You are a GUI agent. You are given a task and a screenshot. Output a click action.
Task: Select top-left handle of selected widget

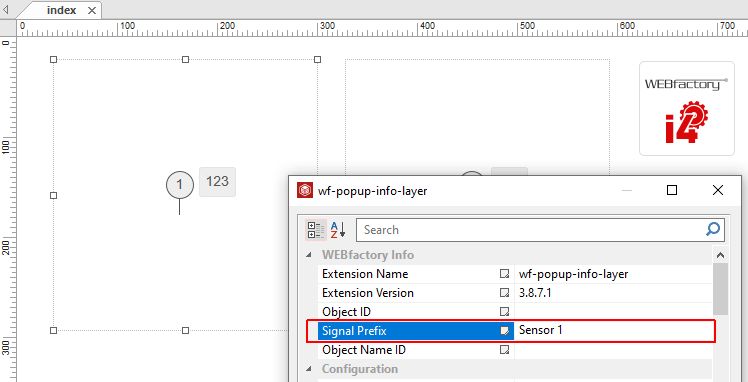[53, 60]
